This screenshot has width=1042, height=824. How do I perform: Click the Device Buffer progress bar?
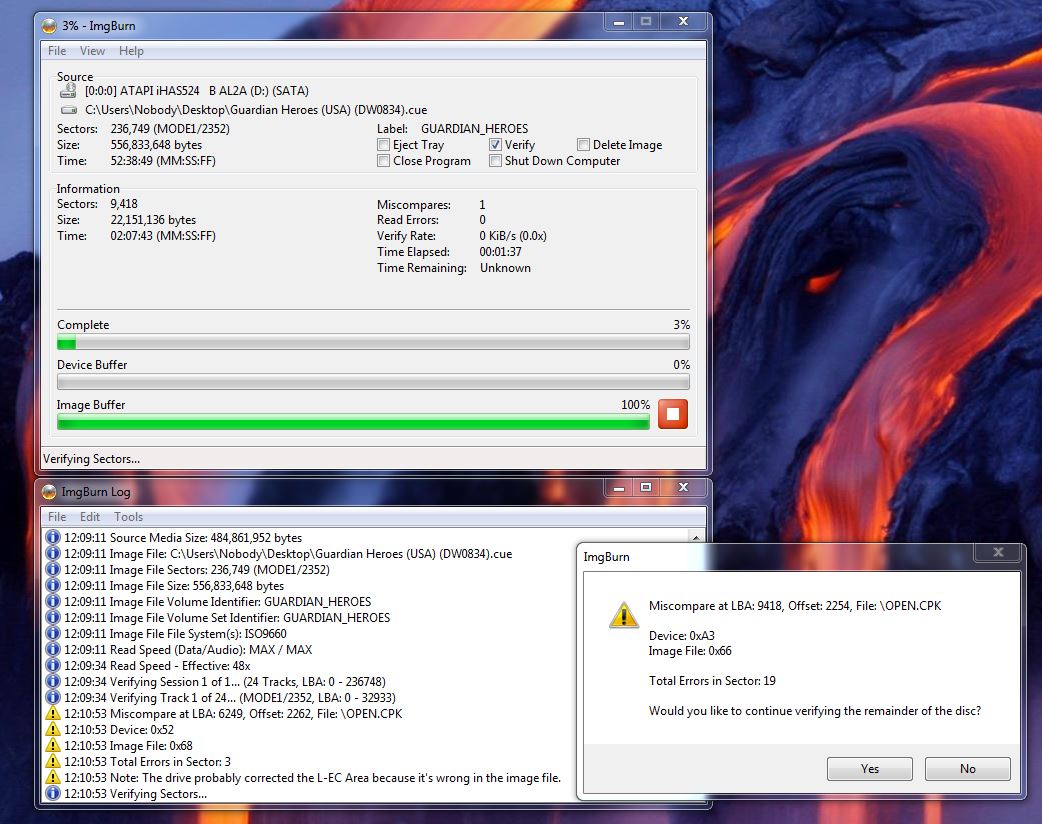[373, 382]
